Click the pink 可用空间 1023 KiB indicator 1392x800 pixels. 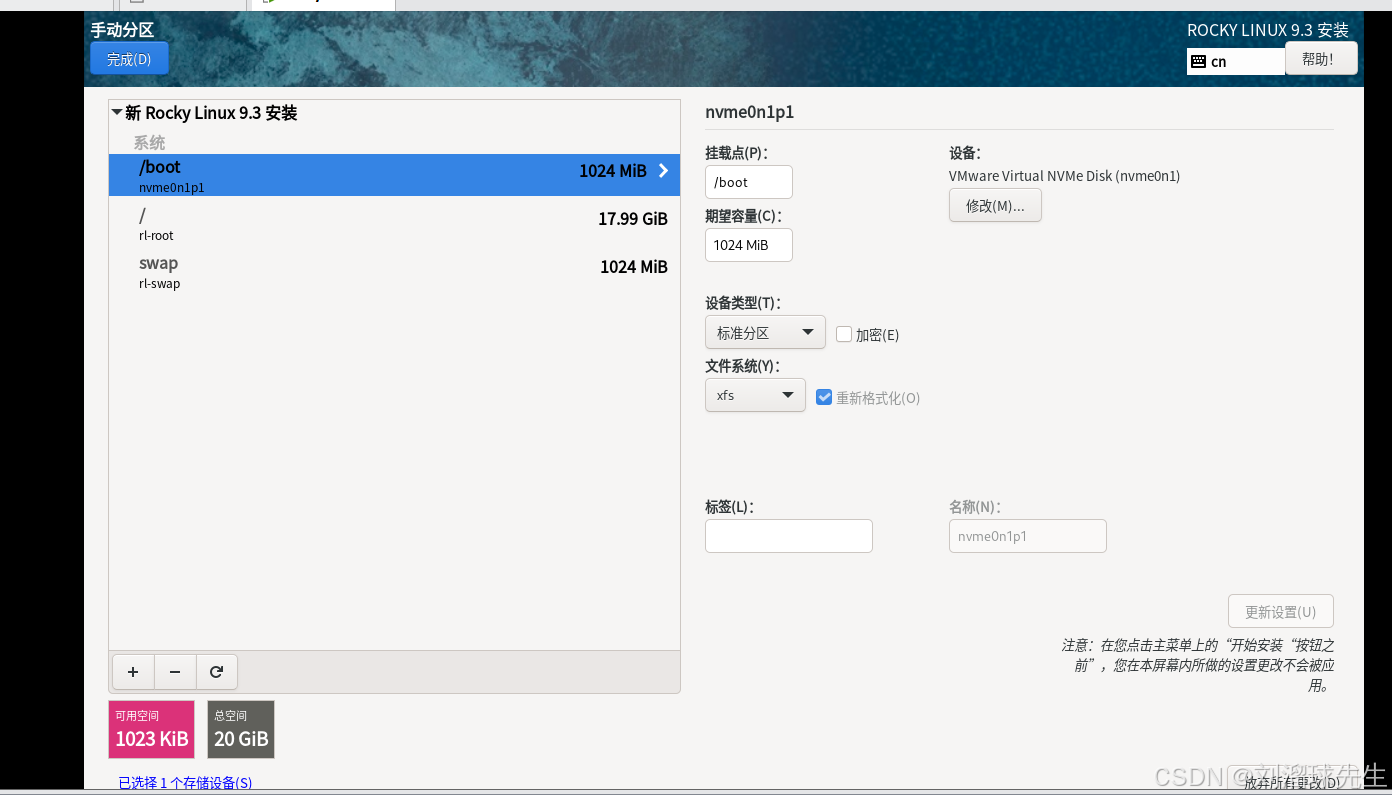[x=151, y=729]
